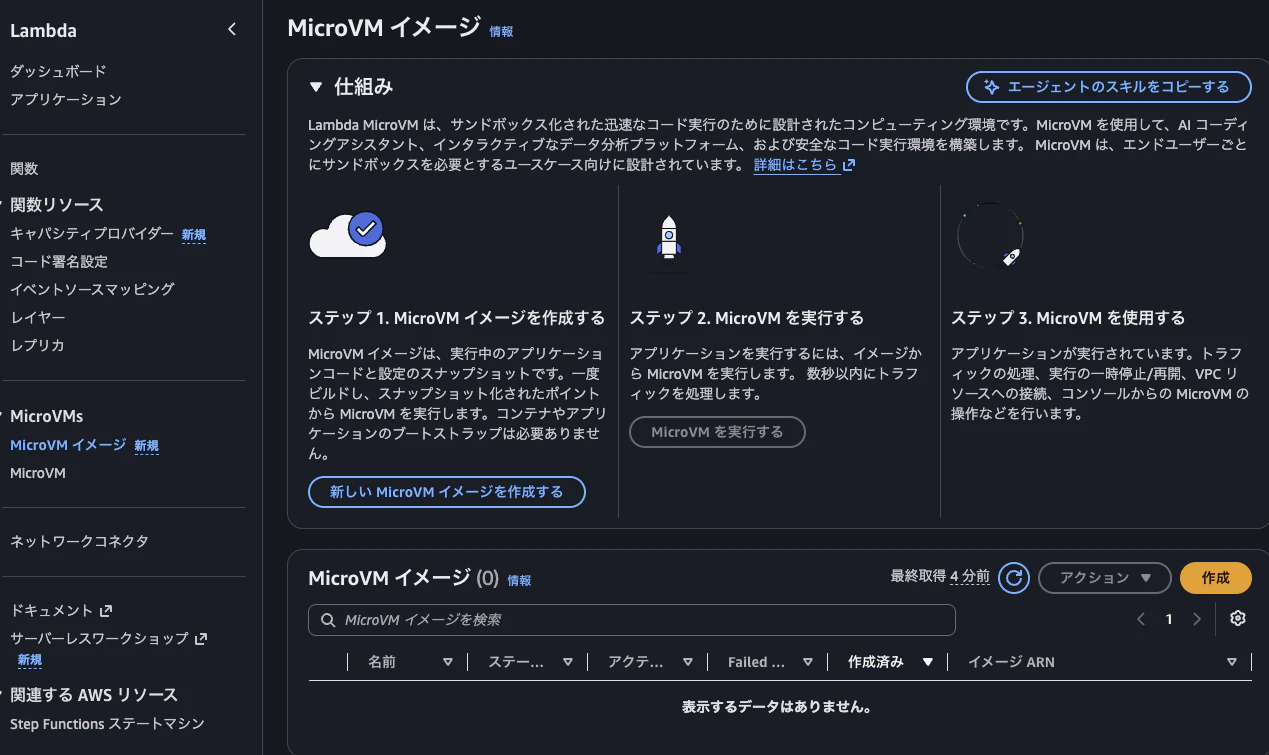This screenshot has width=1269, height=755.
Task: Click the rocket illustration in step 2
Action: (x=669, y=240)
